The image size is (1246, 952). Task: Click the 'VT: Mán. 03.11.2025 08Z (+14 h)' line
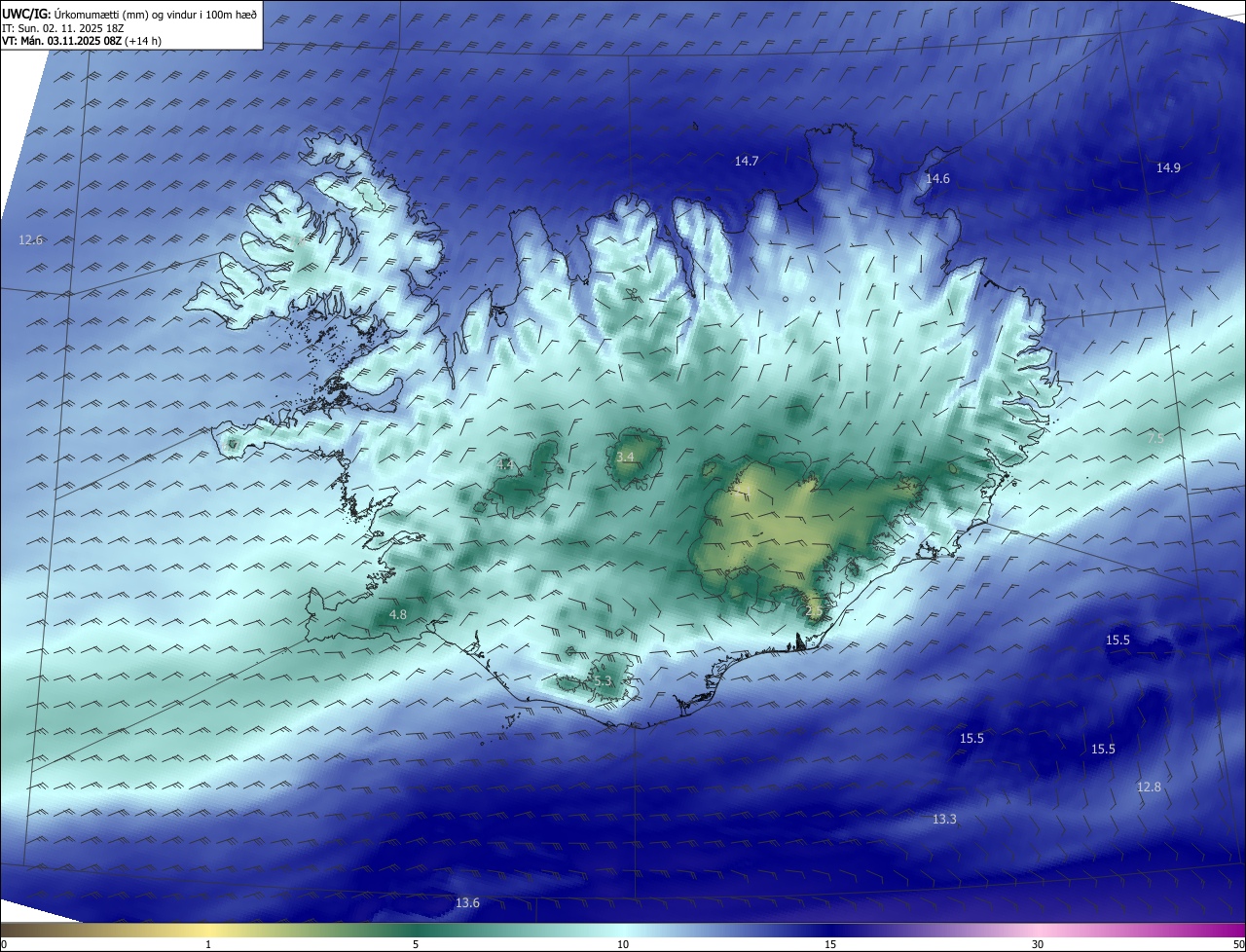(x=82, y=41)
